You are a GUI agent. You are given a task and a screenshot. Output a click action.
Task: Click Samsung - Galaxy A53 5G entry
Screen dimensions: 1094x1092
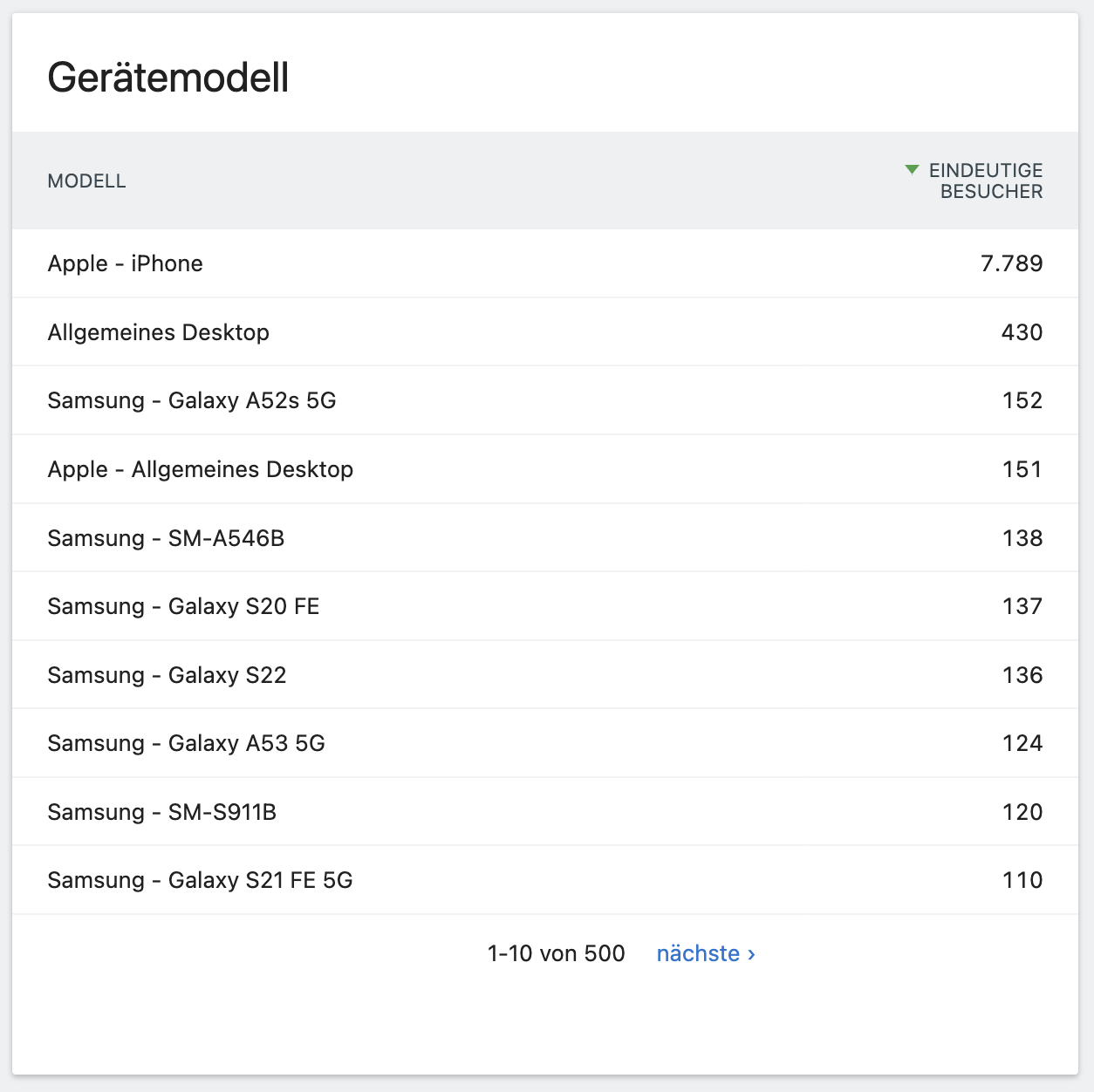click(x=186, y=743)
